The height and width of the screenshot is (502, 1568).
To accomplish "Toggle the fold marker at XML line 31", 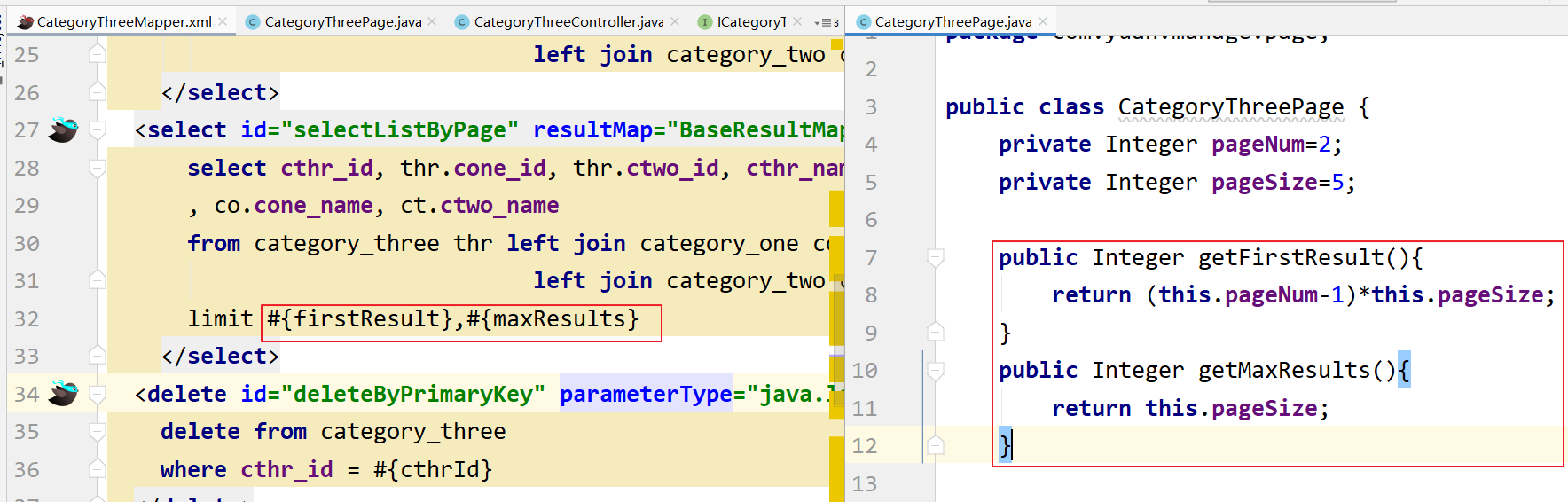I will [x=98, y=280].
